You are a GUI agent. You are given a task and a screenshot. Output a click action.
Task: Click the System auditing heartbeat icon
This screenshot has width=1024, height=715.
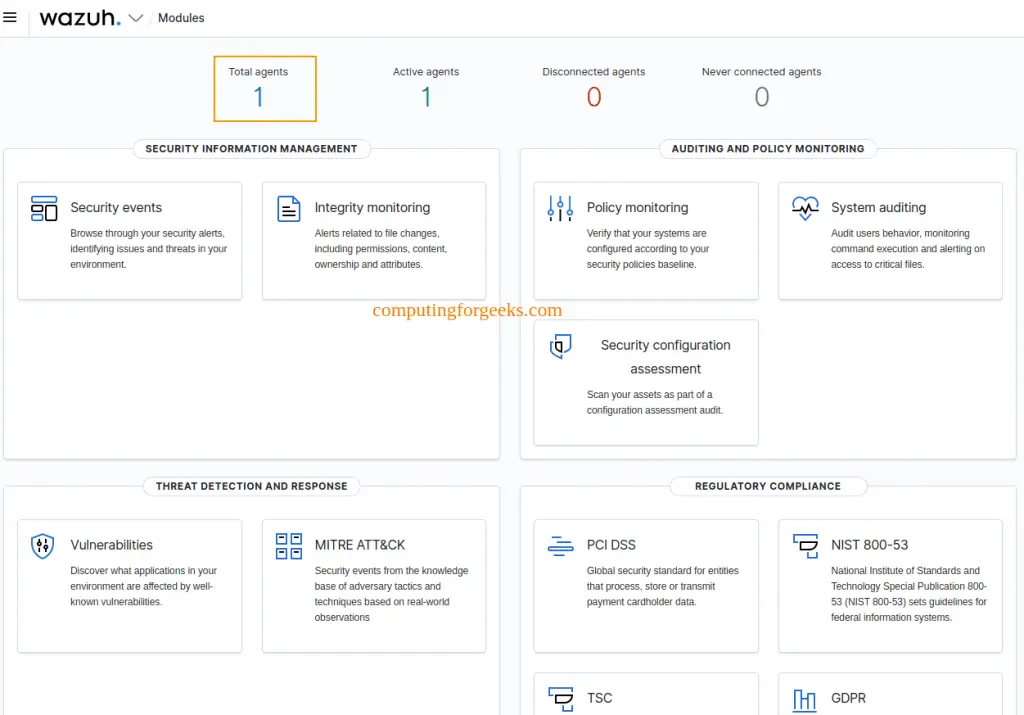click(x=805, y=208)
